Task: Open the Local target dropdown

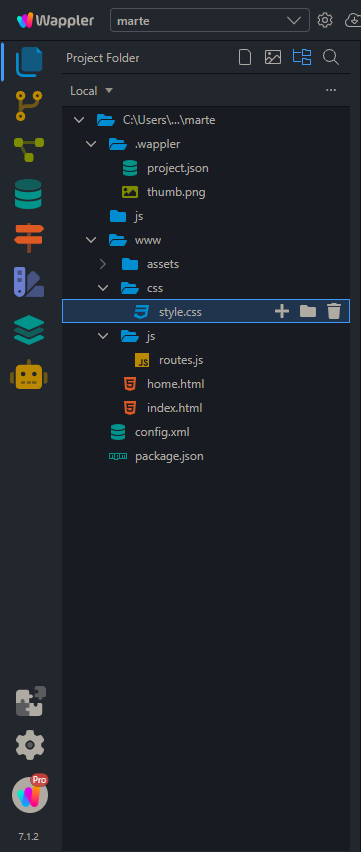Action: [x=91, y=91]
